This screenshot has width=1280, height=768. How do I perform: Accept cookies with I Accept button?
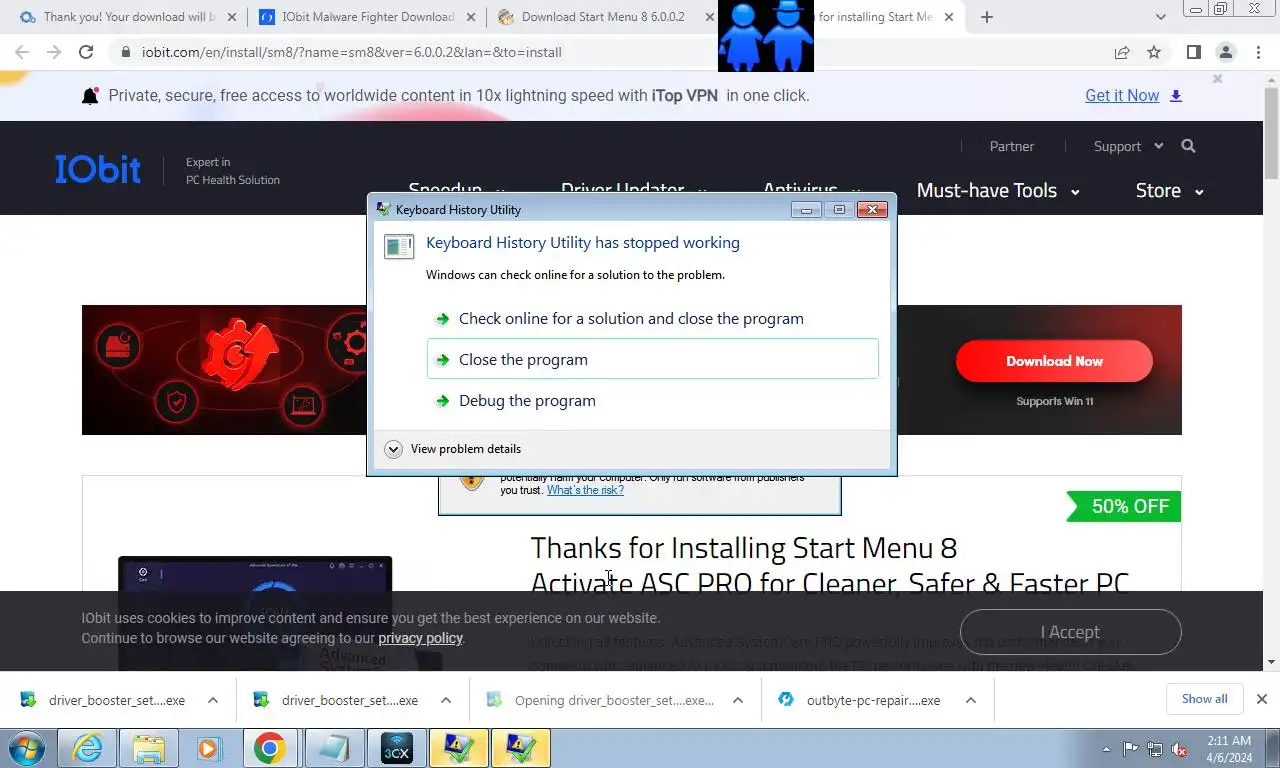pos(1070,632)
